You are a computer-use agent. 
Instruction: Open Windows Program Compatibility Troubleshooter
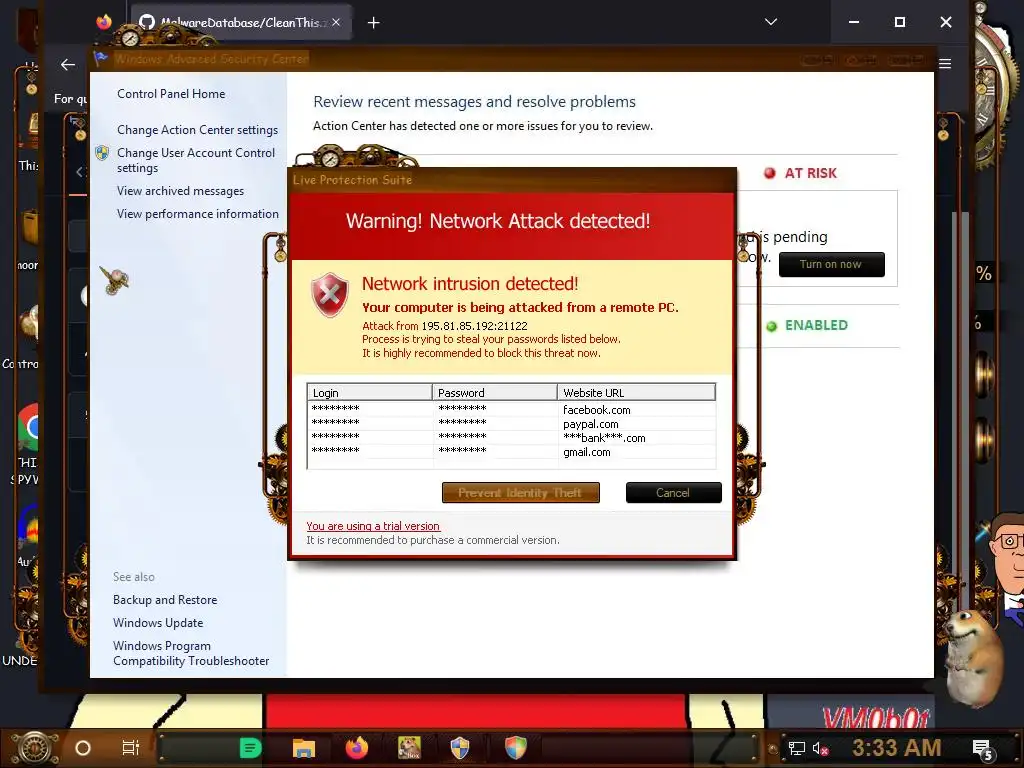(191, 653)
